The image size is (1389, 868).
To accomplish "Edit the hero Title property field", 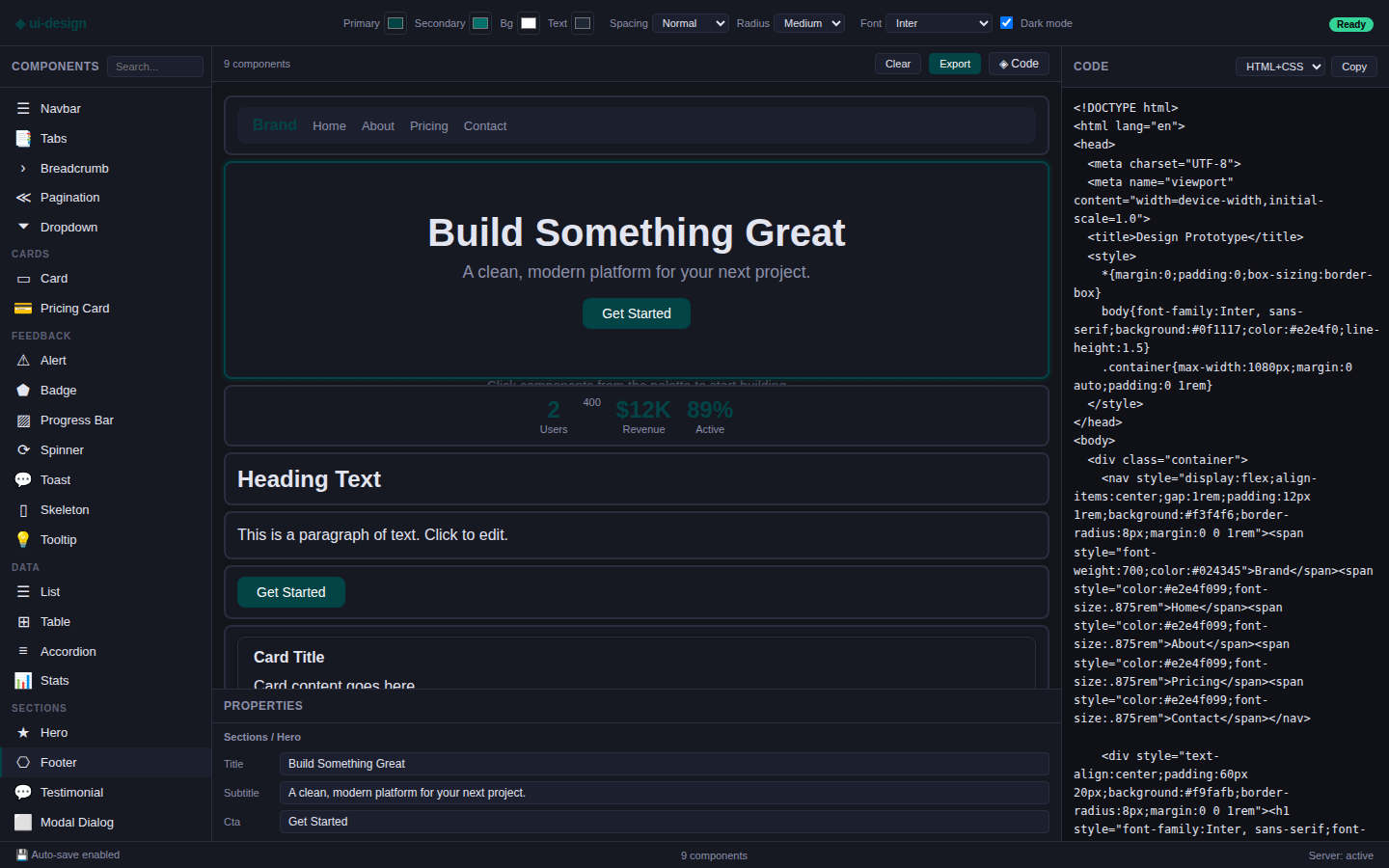I will 664,764.
